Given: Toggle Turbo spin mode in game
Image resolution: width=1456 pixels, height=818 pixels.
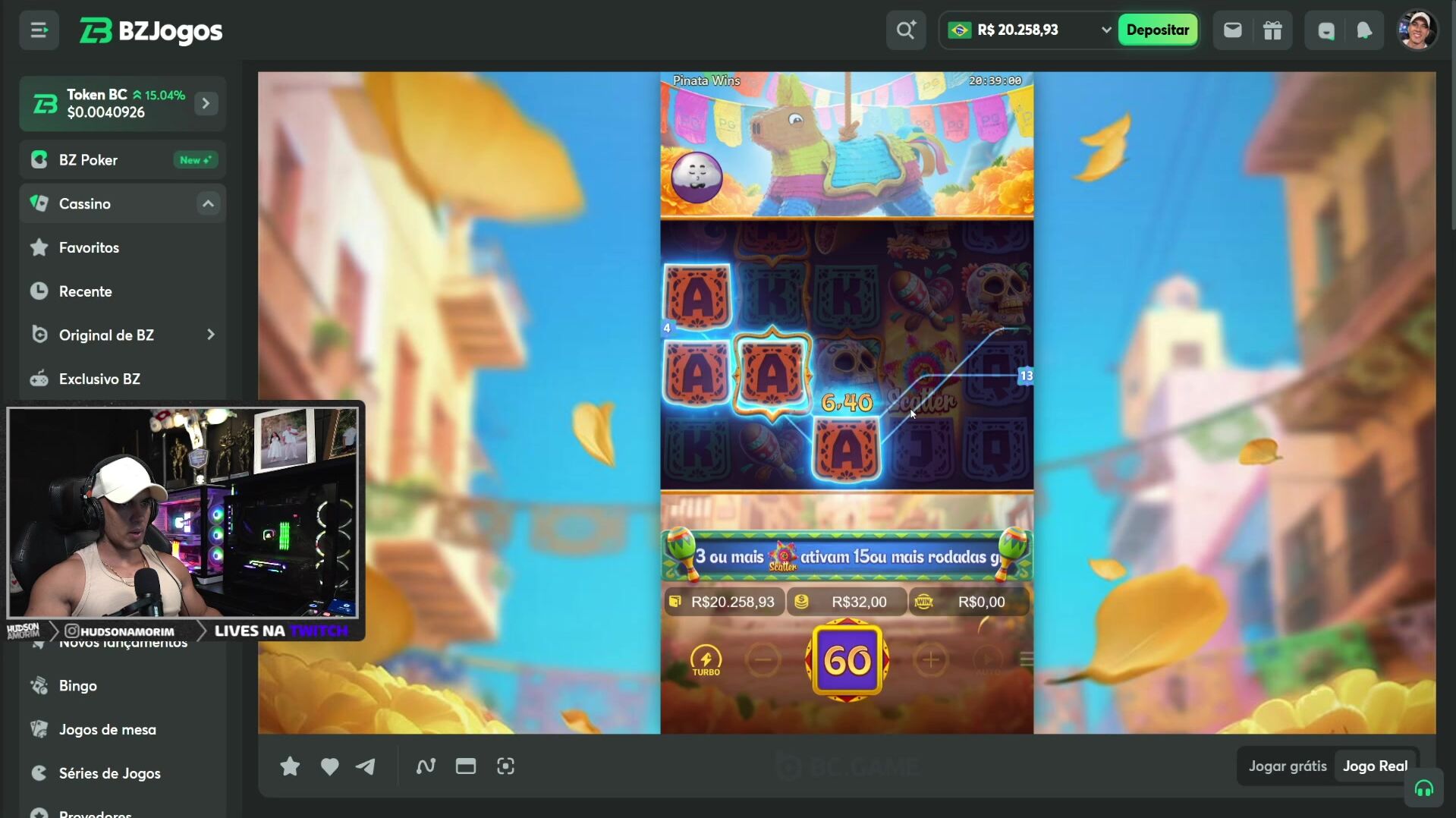Looking at the screenshot, I should pyautogui.click(x=706, y=660).
